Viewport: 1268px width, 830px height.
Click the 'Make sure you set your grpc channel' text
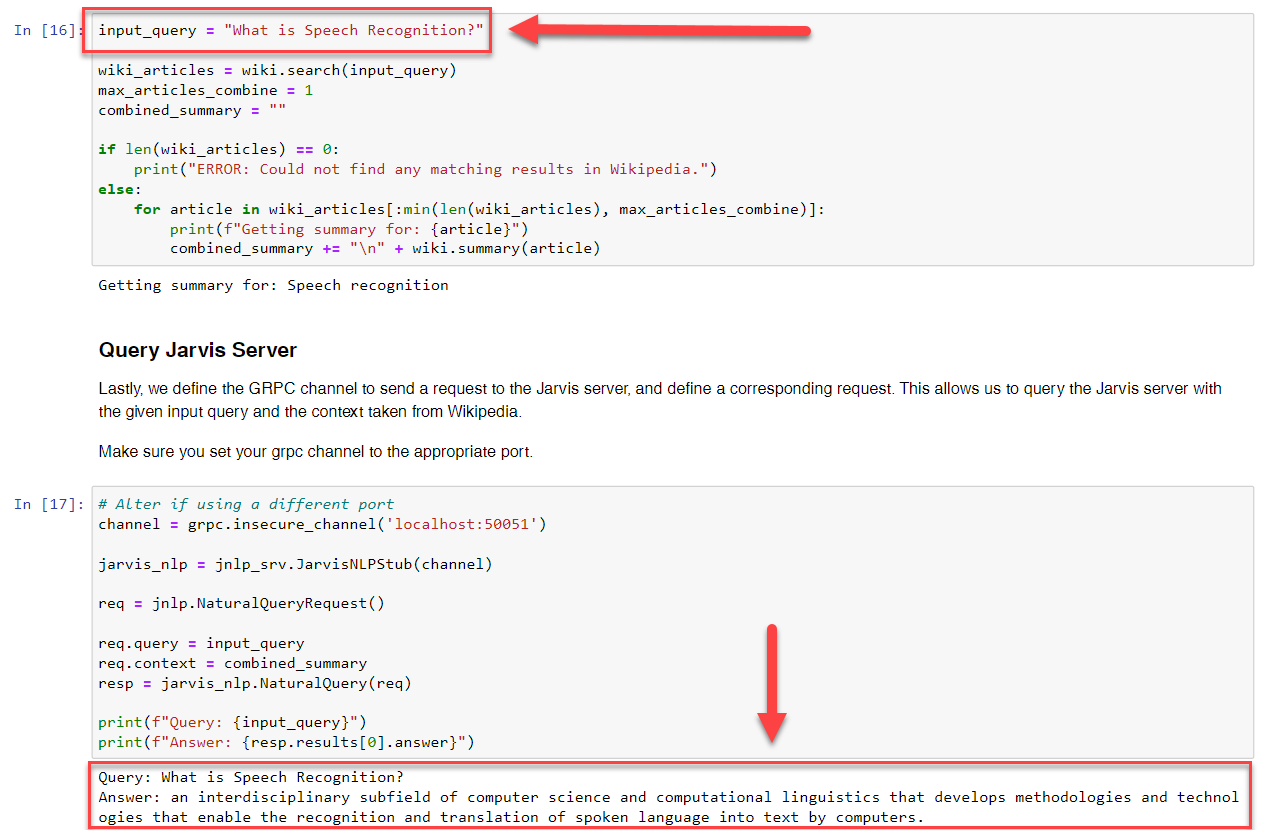[x=316, y=452]
